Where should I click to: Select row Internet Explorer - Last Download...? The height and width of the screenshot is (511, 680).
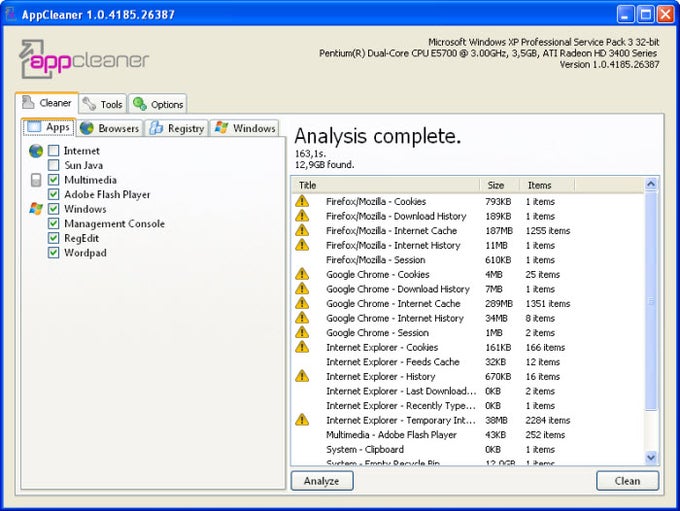coord(468,391)
